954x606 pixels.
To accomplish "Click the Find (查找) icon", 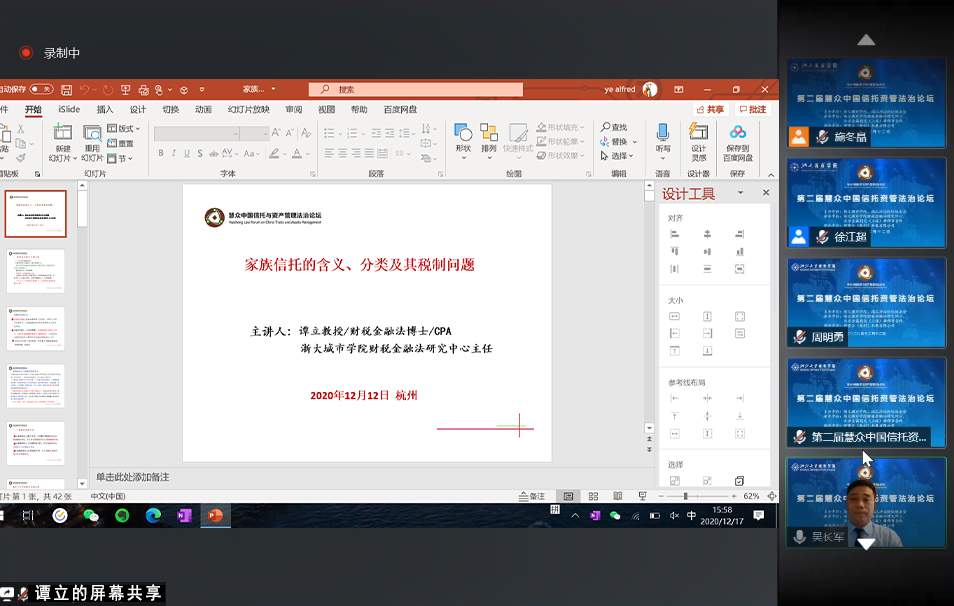I will point(614,126).
